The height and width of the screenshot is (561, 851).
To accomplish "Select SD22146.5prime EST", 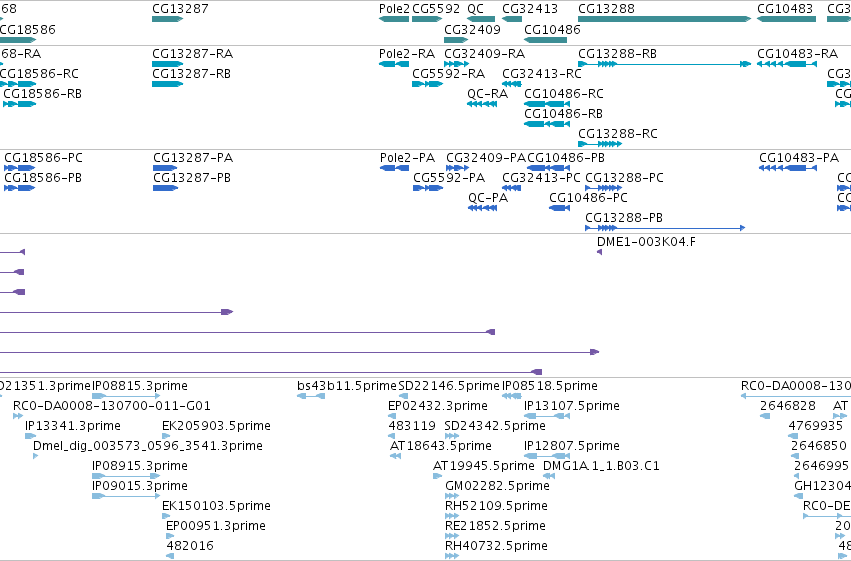I will [x=403, y=396].
